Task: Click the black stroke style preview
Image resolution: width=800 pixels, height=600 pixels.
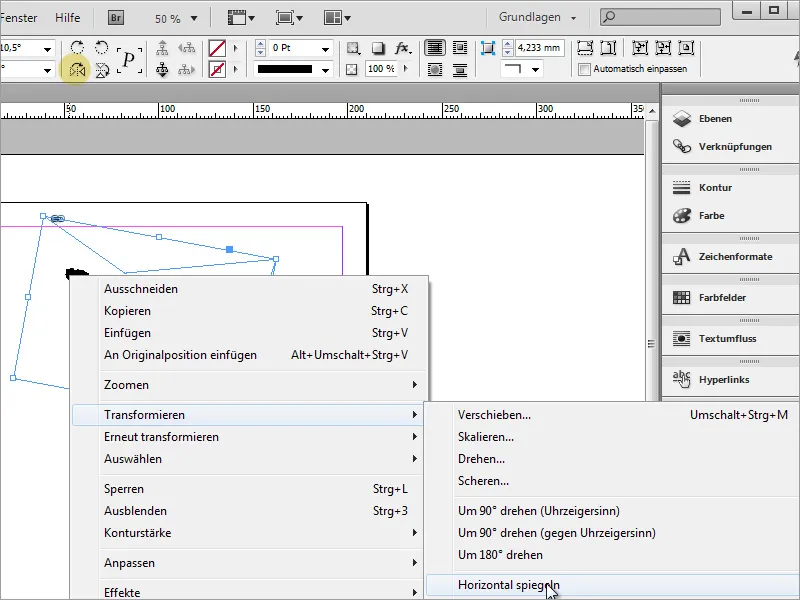Action: pos(285,69)
